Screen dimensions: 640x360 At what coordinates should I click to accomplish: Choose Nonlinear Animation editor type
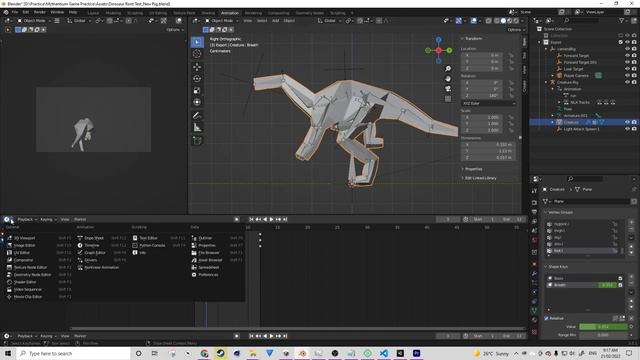(x=101, y=267)
